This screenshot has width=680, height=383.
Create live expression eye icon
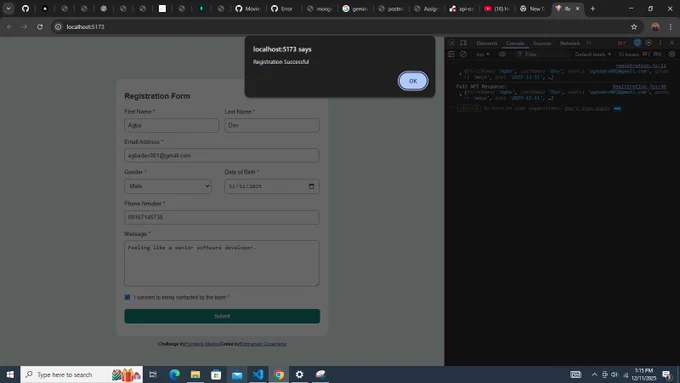tap(502, 54)
